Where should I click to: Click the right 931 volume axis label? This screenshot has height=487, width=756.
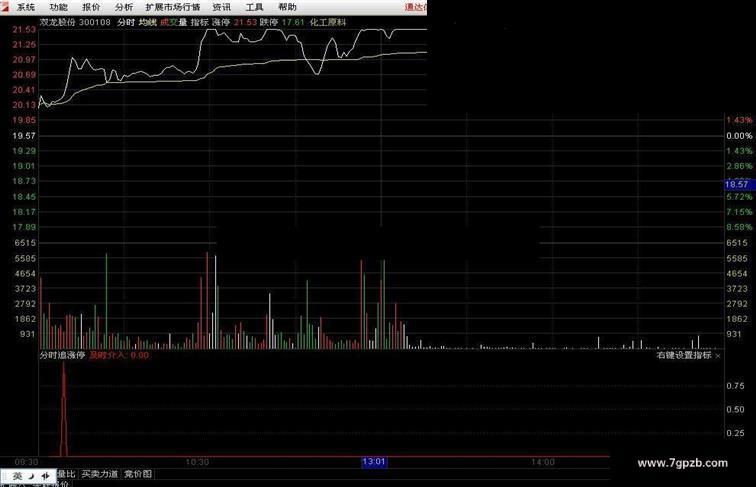click(x=733, y=334)
